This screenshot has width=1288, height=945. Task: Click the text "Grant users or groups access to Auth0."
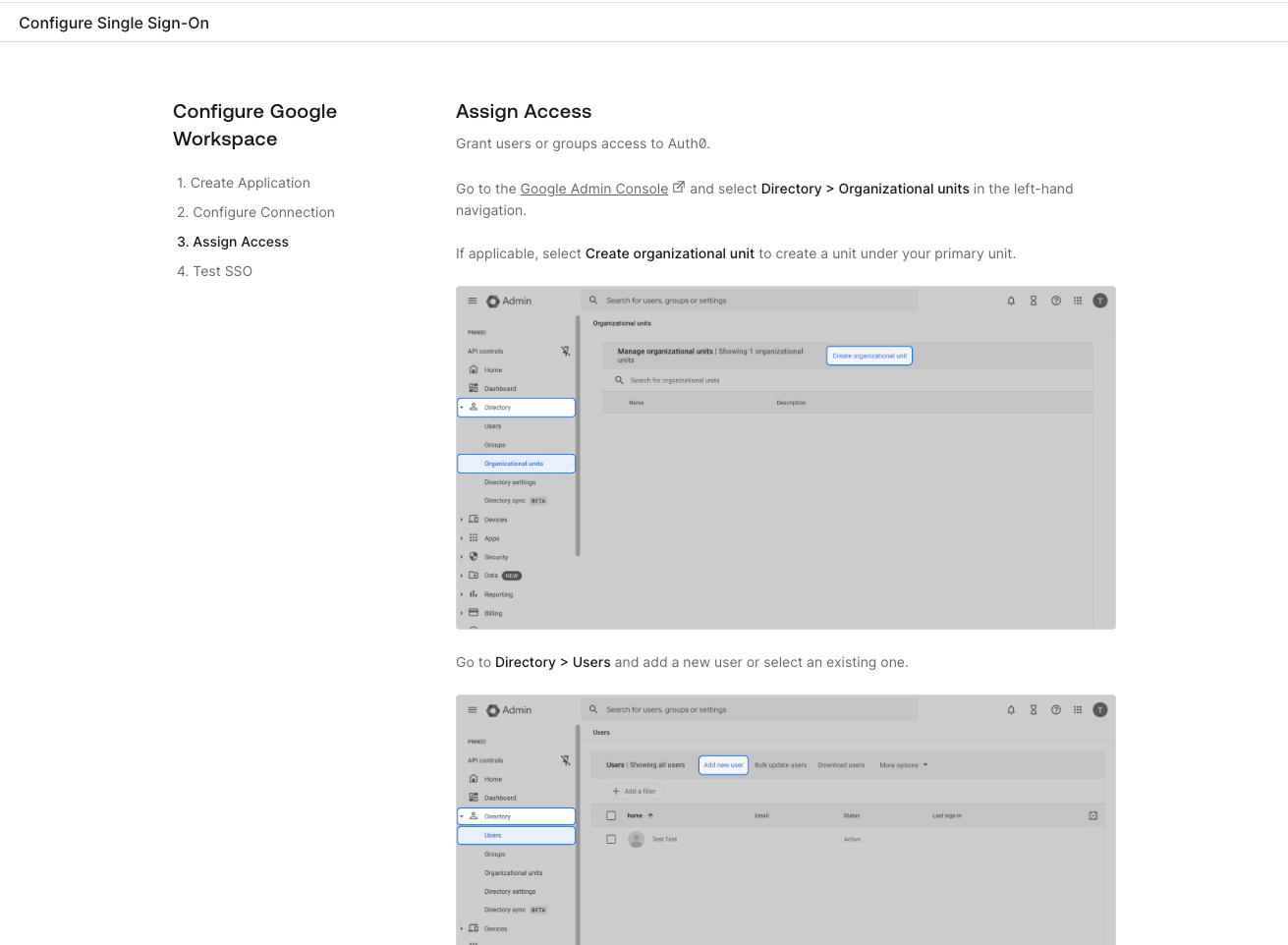pyautogui.click(x=583, y=143)
